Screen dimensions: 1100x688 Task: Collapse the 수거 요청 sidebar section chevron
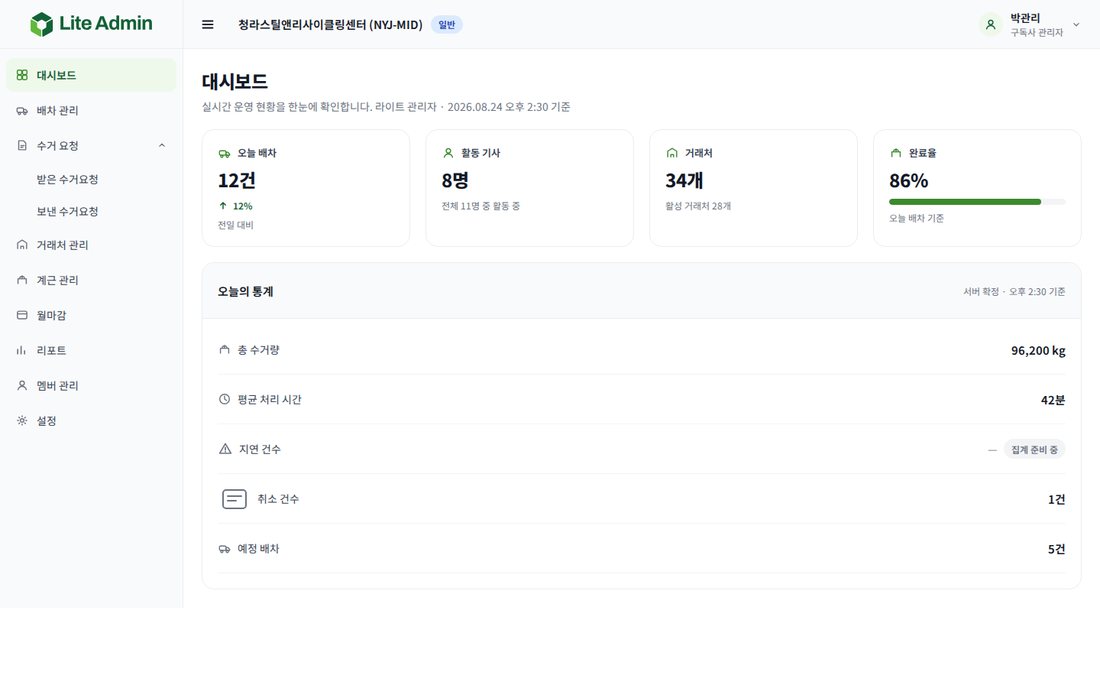pyautogui.click(x=162, y=146)
